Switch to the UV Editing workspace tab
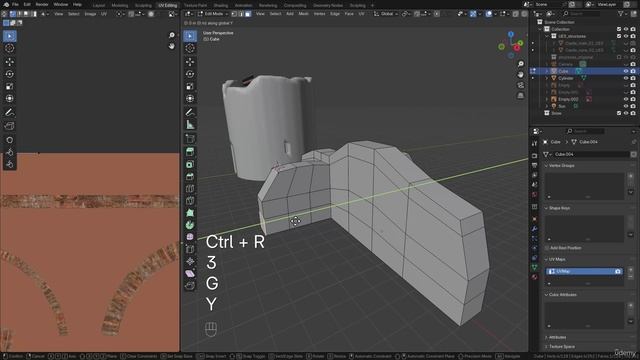This screenshot has height=360, width=640. click(x=168, y=5)
